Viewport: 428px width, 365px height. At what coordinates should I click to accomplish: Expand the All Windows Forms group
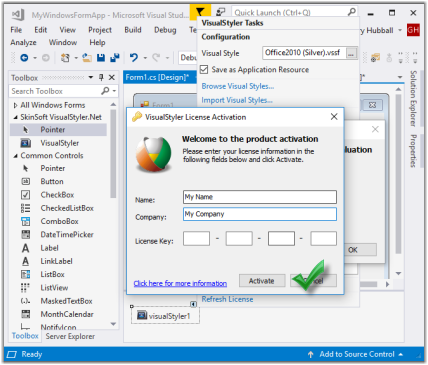[15, 105]
